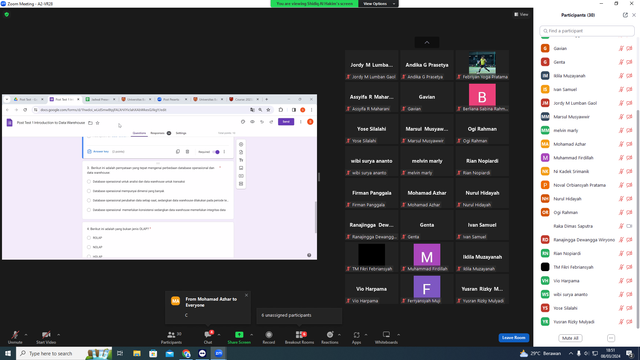Click the Move to folder icon
This screenshot has height=360, width=640.
91,122
